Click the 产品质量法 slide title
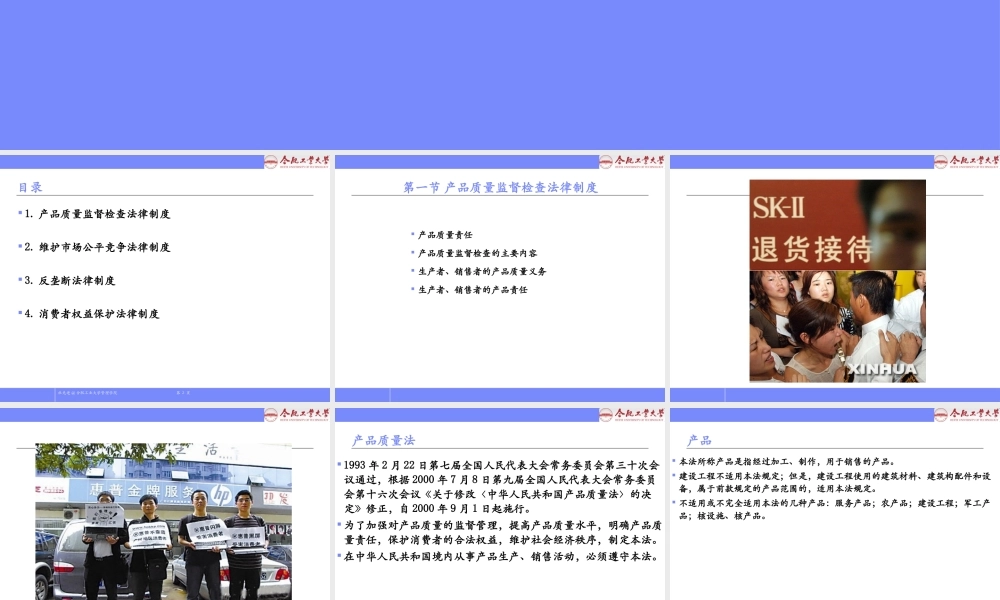 (383, 440)
